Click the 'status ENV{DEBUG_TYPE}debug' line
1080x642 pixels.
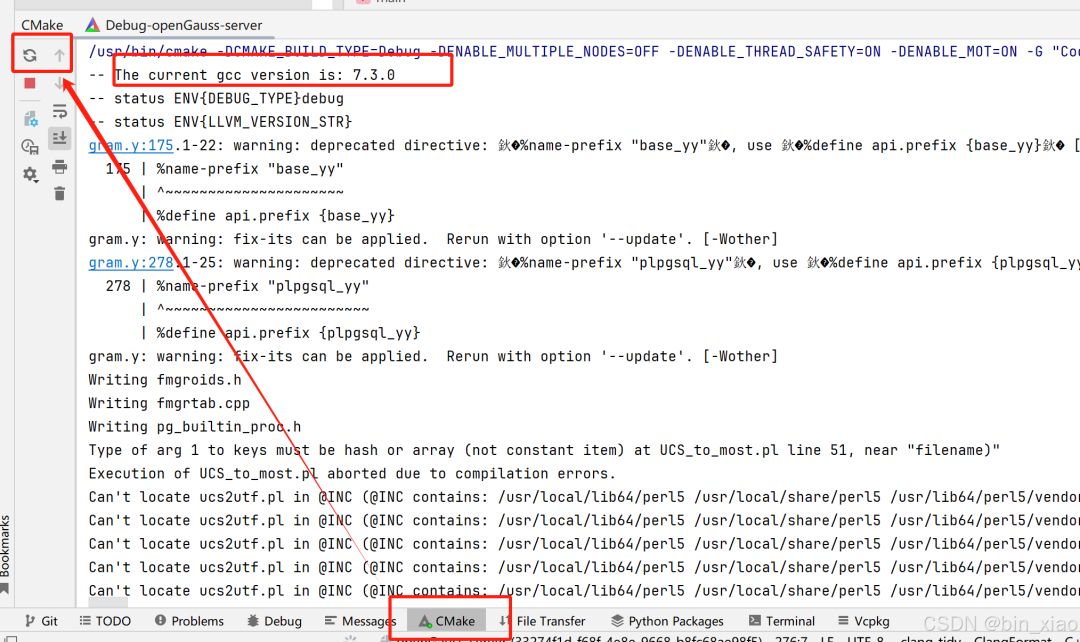click(x=216, y=99)
